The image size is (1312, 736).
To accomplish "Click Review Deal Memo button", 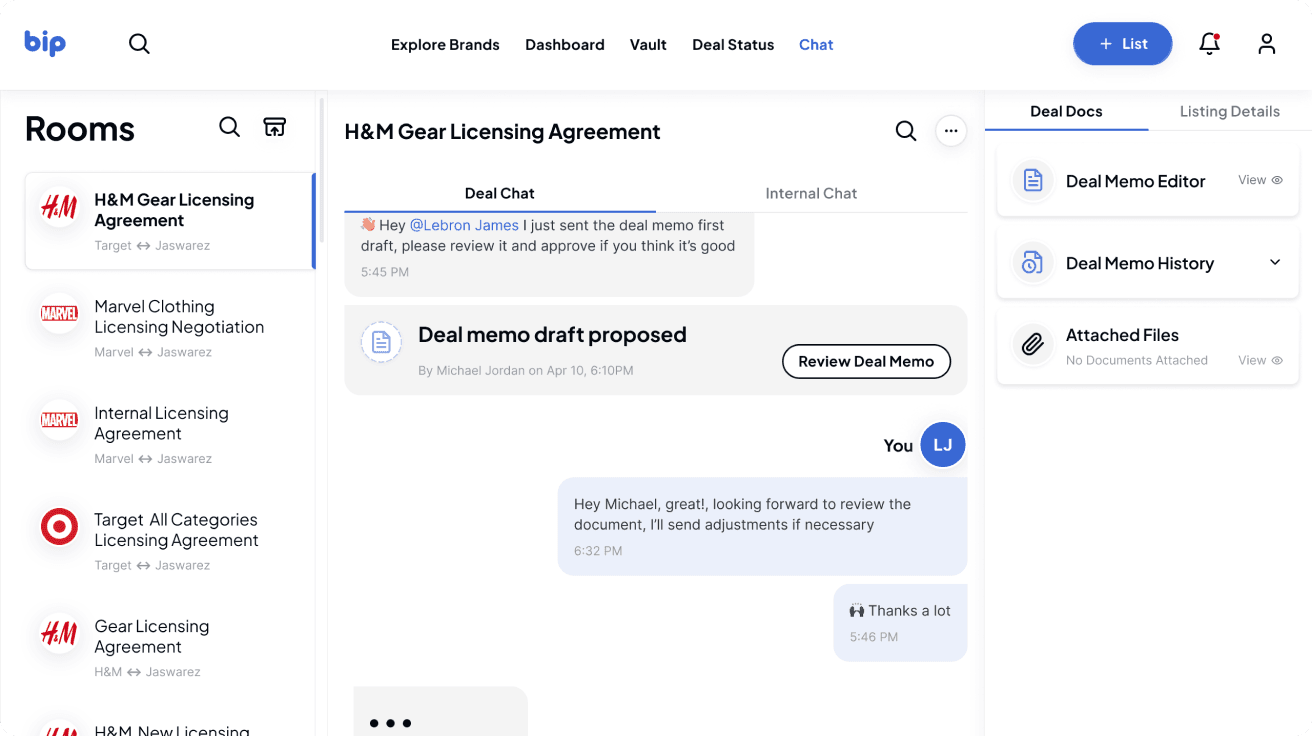I will (x=866, y=361).
